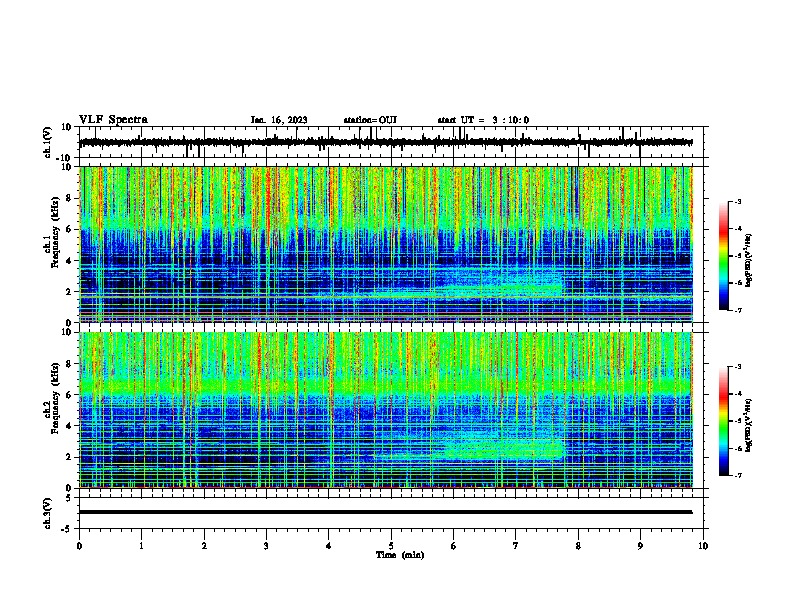This screenshot has width=792, height=612.
Task: Click the ch.1 spectrogram panel
Action: (x=386, y=244)
